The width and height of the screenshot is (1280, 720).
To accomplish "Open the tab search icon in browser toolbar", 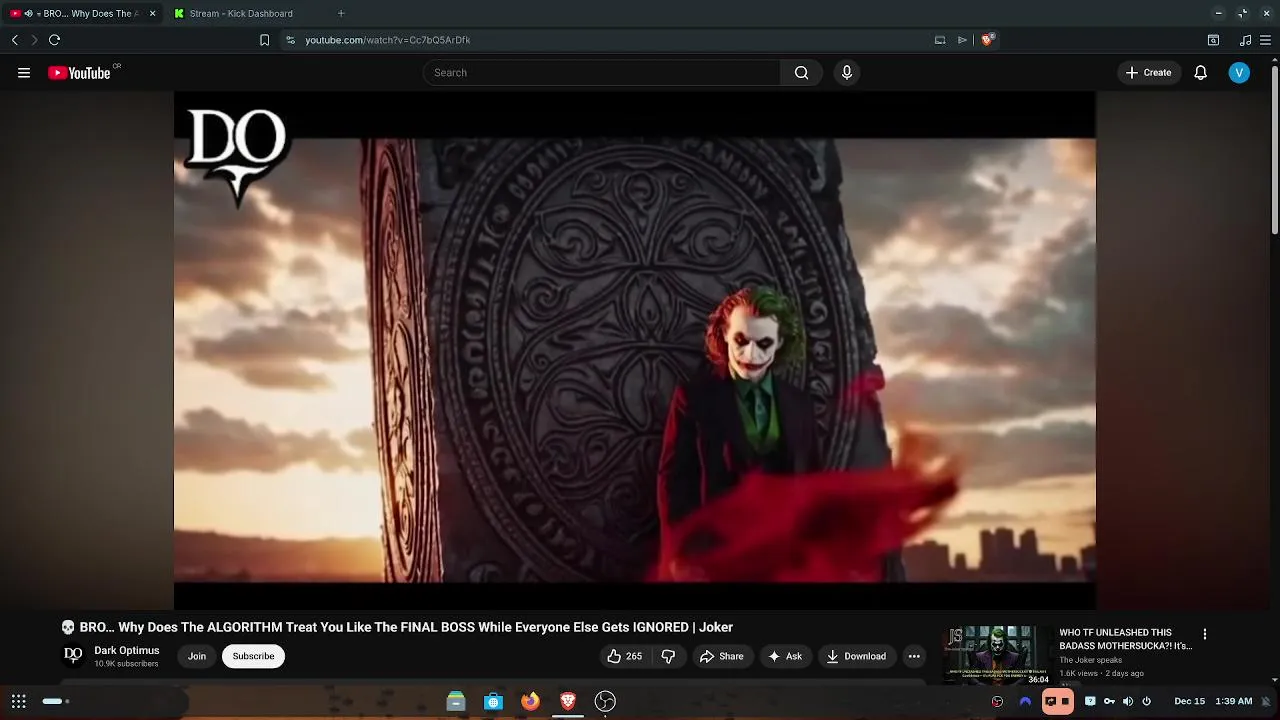I will 1213,40.
